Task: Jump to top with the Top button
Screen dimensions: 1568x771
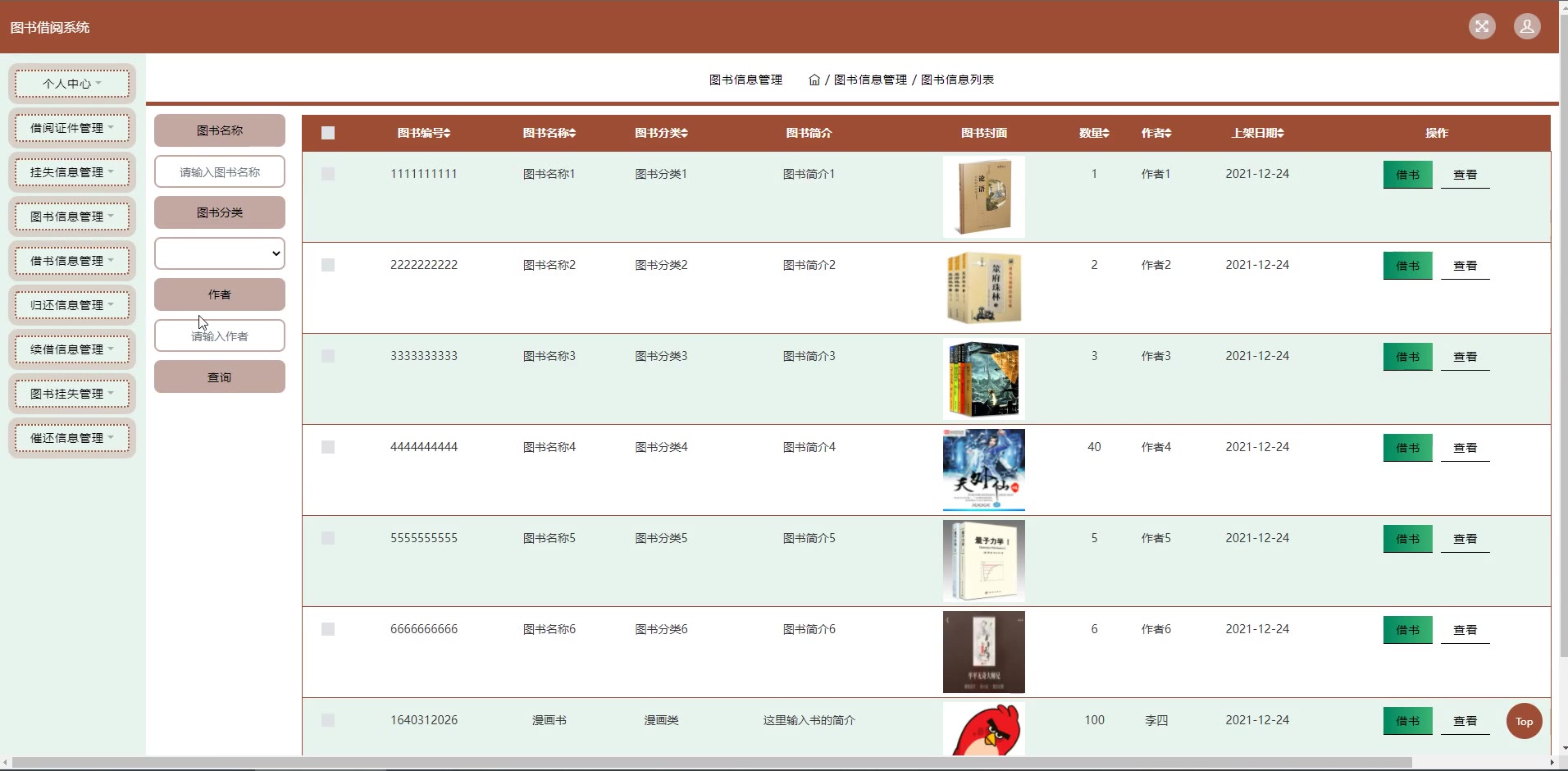Action: click(x=1525, y=722)
